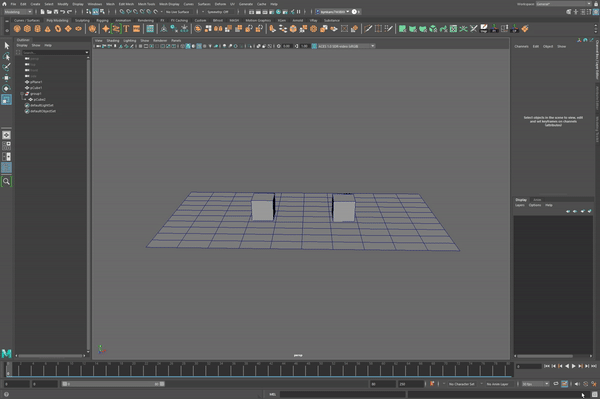
Task: Open the No Anim Layer dropdown
Action: click(498, 384)
